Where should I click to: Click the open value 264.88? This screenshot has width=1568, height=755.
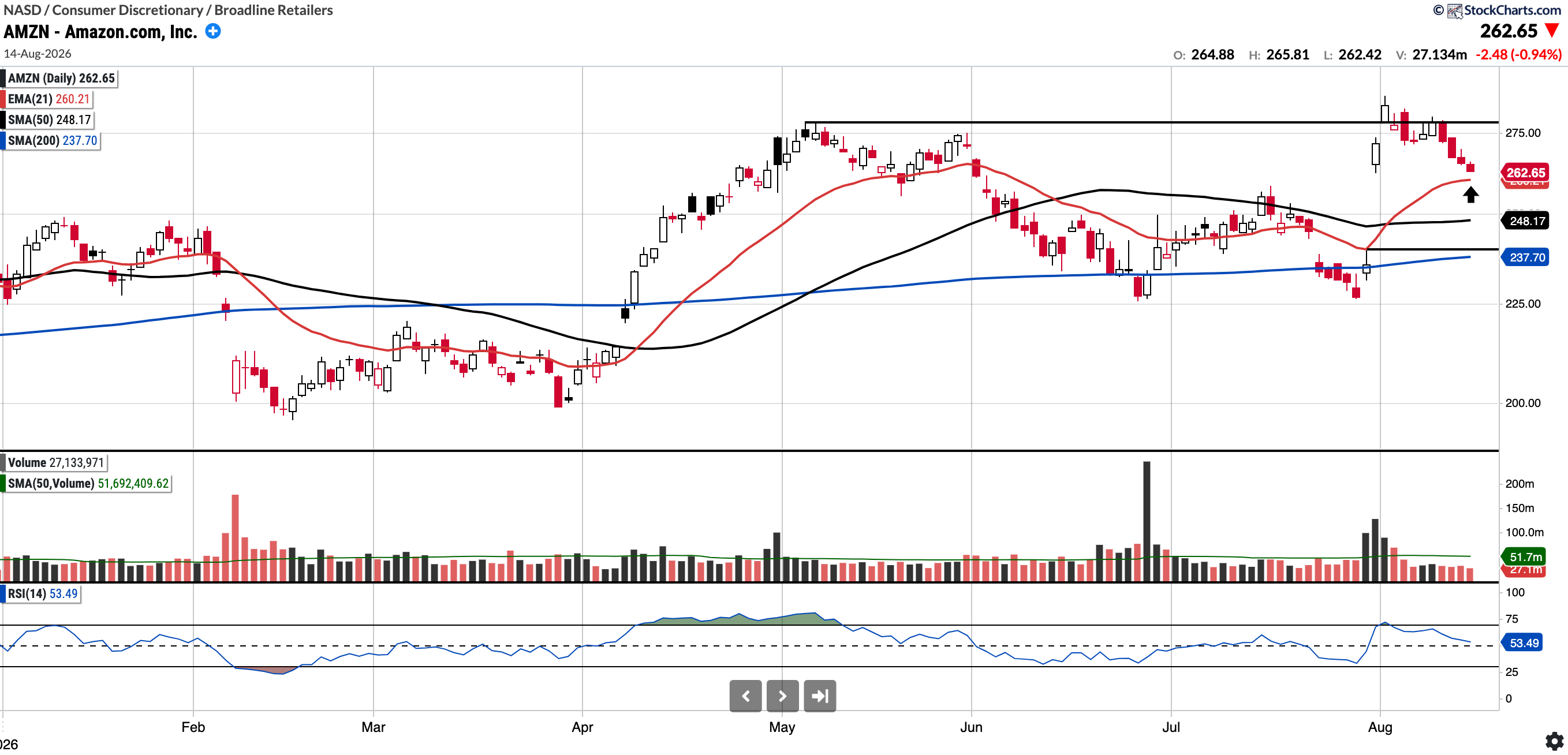(1212, 55)
